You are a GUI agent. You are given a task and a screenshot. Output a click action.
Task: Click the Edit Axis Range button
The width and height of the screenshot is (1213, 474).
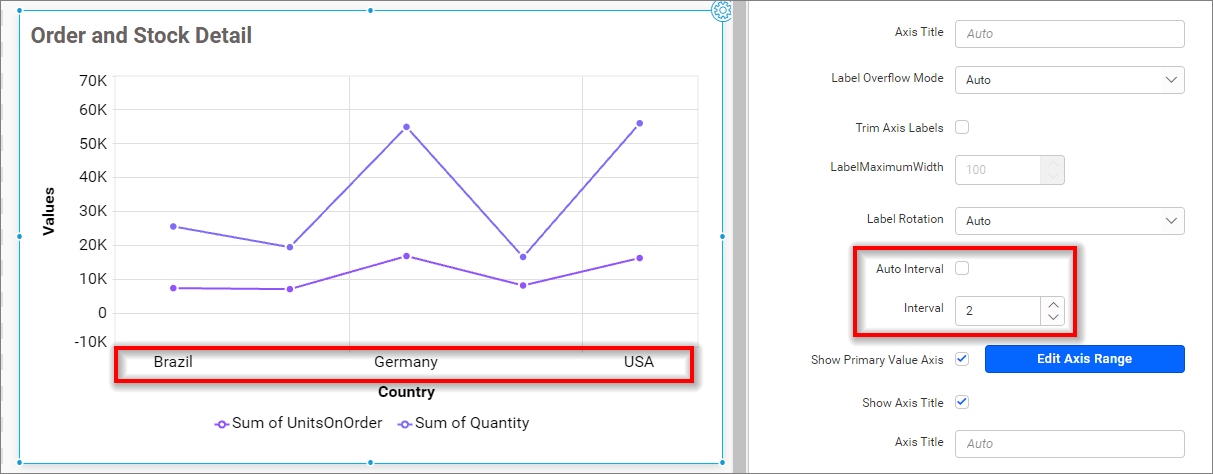1085,359
